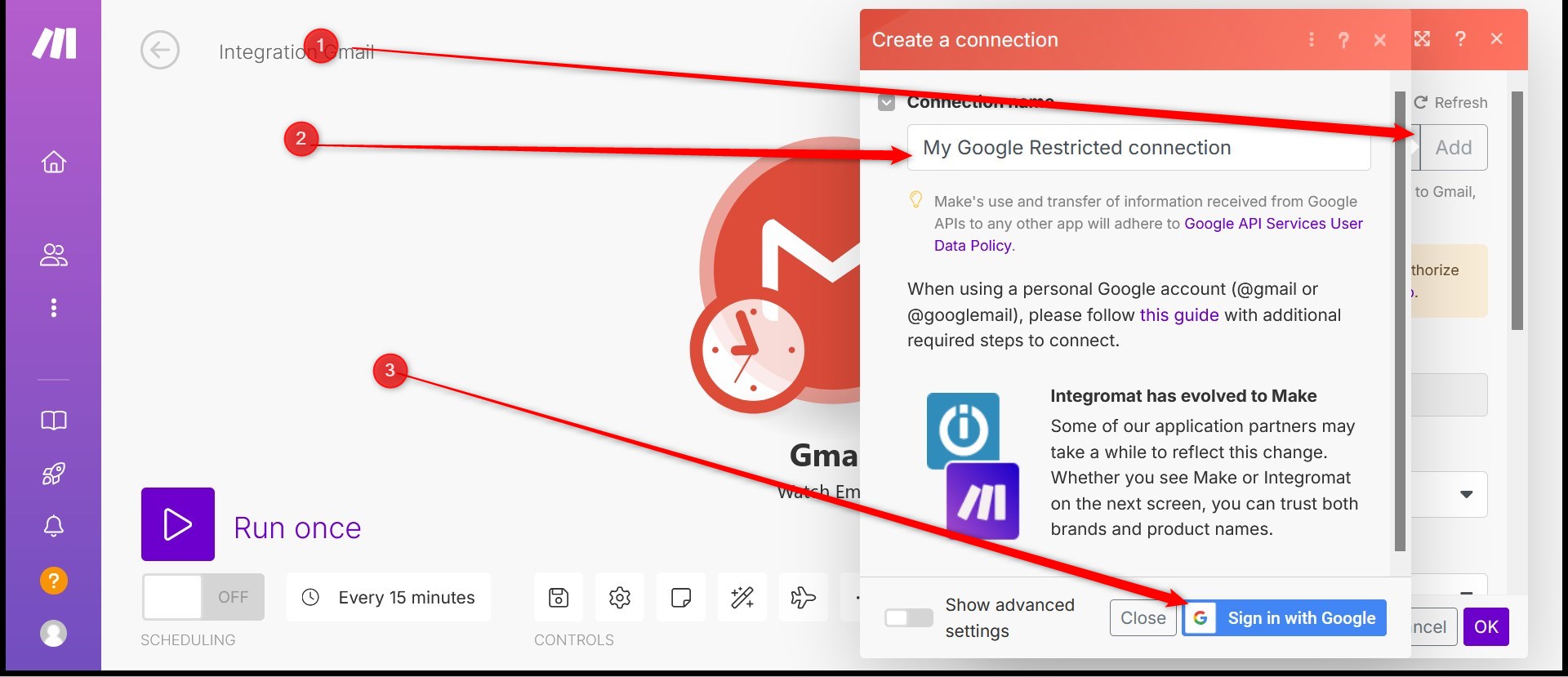1568x677 pixels.
Task: Open the three-dots More menu in the sidebar
Action: point(54,308)
